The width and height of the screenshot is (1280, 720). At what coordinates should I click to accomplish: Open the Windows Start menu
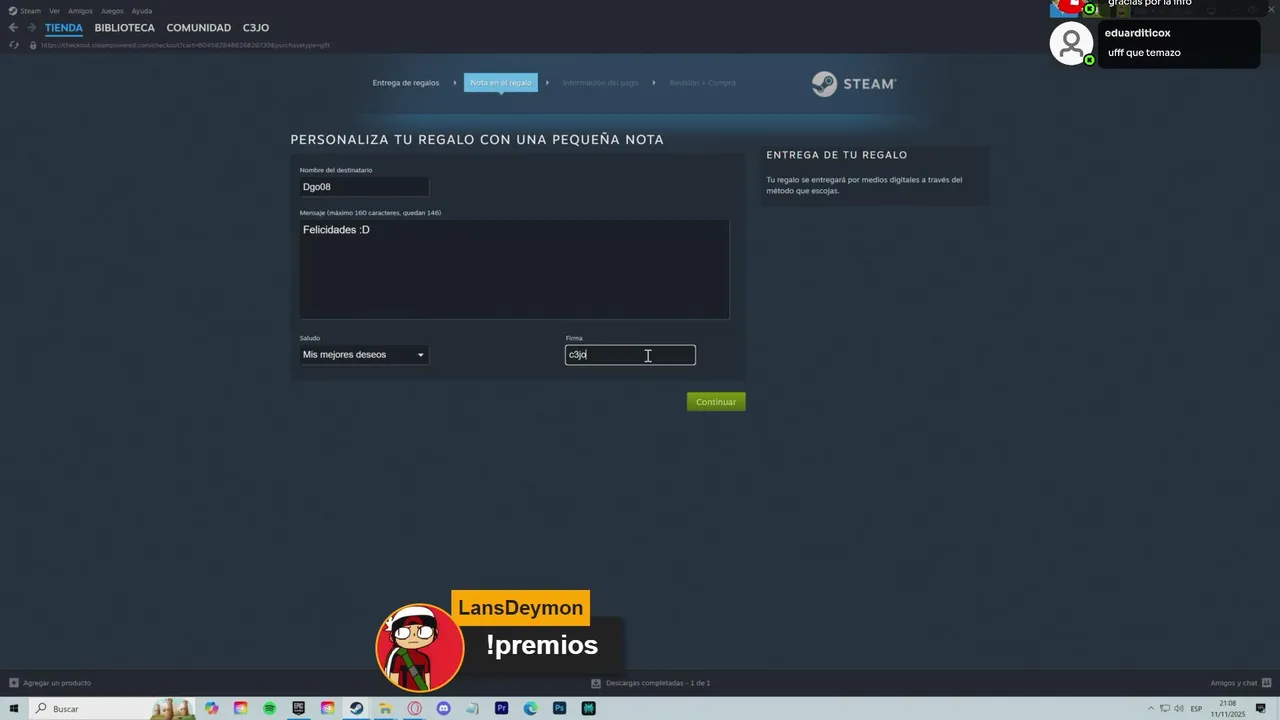(x=14, y=708)
